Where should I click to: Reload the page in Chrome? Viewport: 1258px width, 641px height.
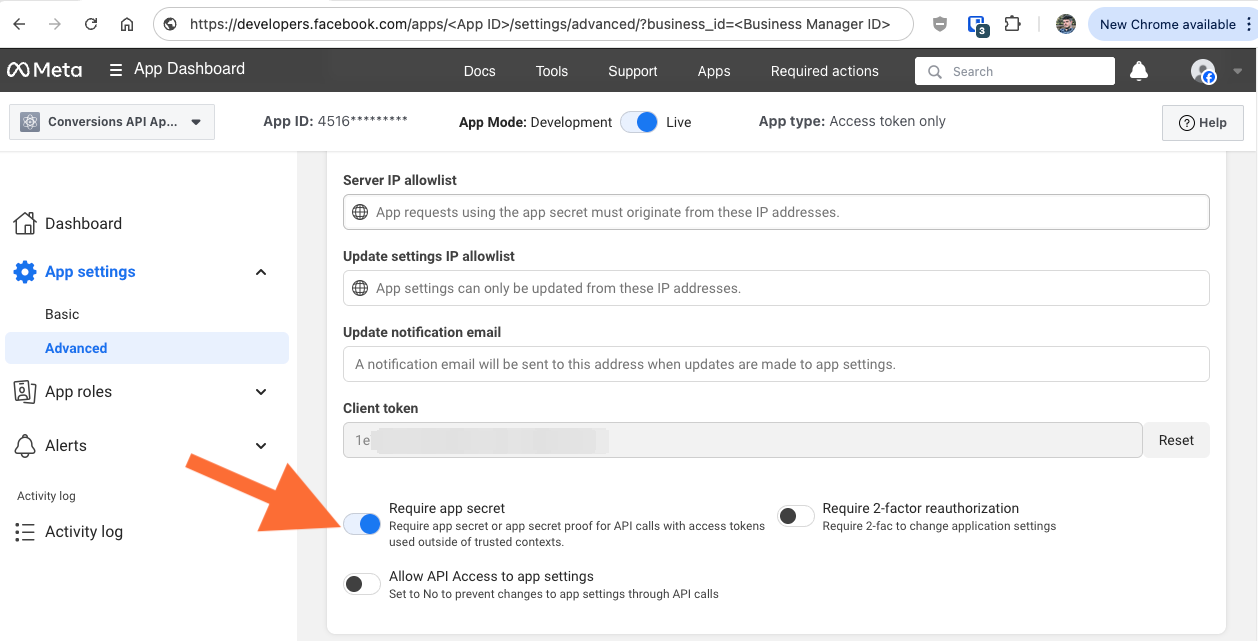(91, 24)
